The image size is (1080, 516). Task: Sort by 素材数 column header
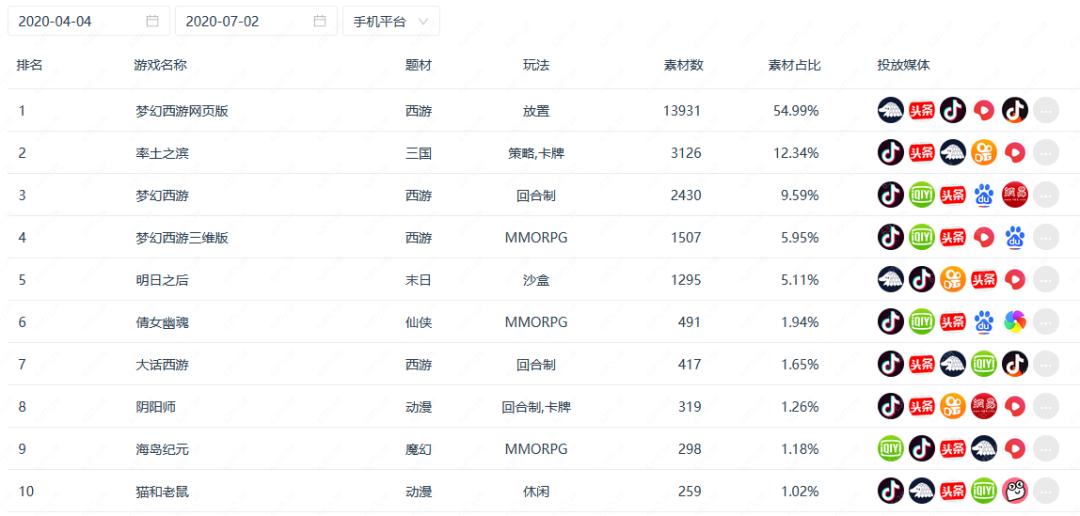[683, 65]
